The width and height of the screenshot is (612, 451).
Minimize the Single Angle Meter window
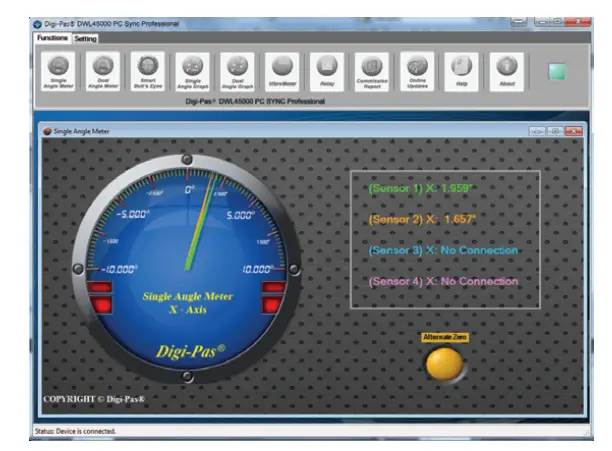(x=537, y=131)
